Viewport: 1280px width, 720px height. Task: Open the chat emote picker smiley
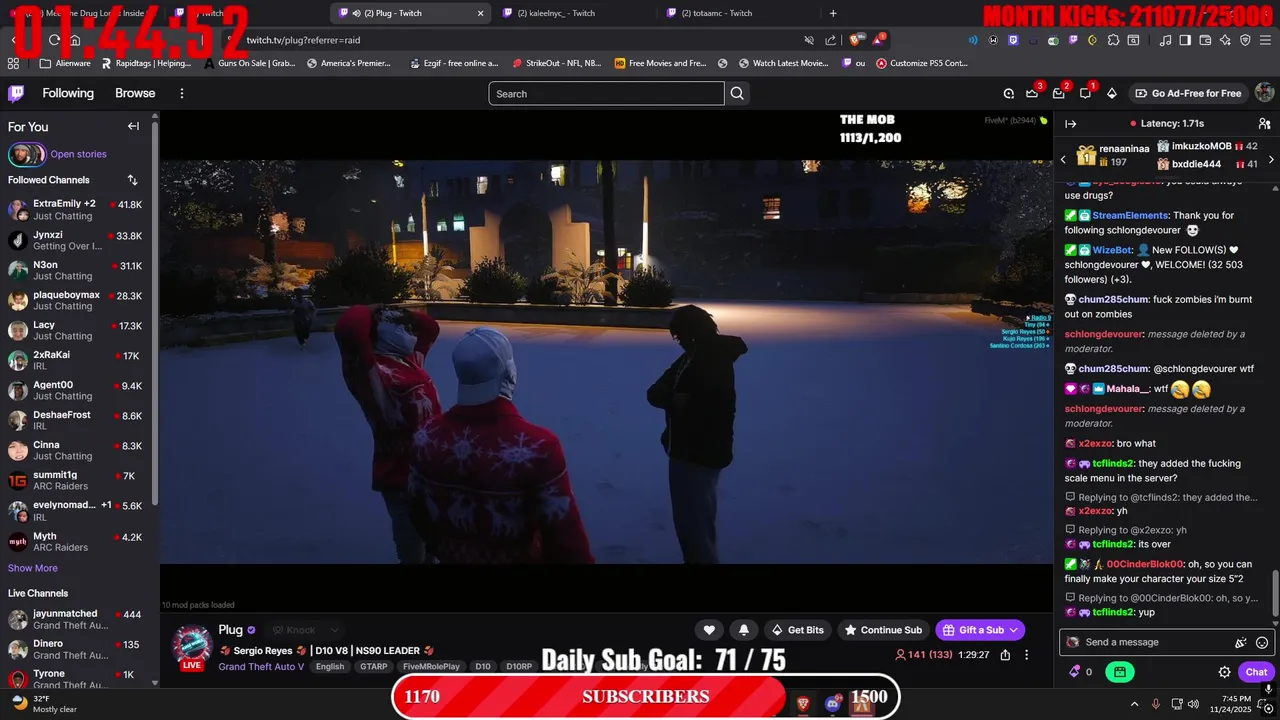[x=1262, y=642]
